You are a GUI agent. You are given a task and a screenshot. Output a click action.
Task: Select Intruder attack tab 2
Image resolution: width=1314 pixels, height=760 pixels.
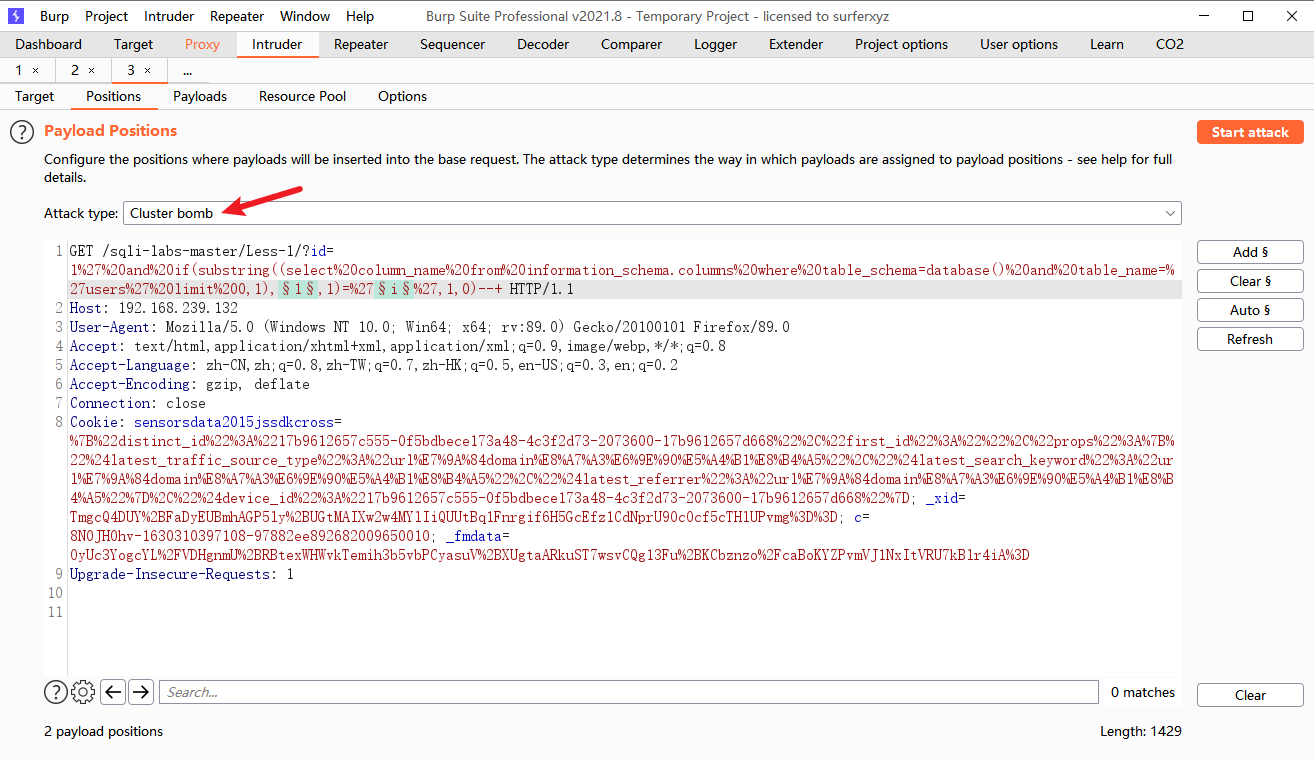(x=75, y=70)
